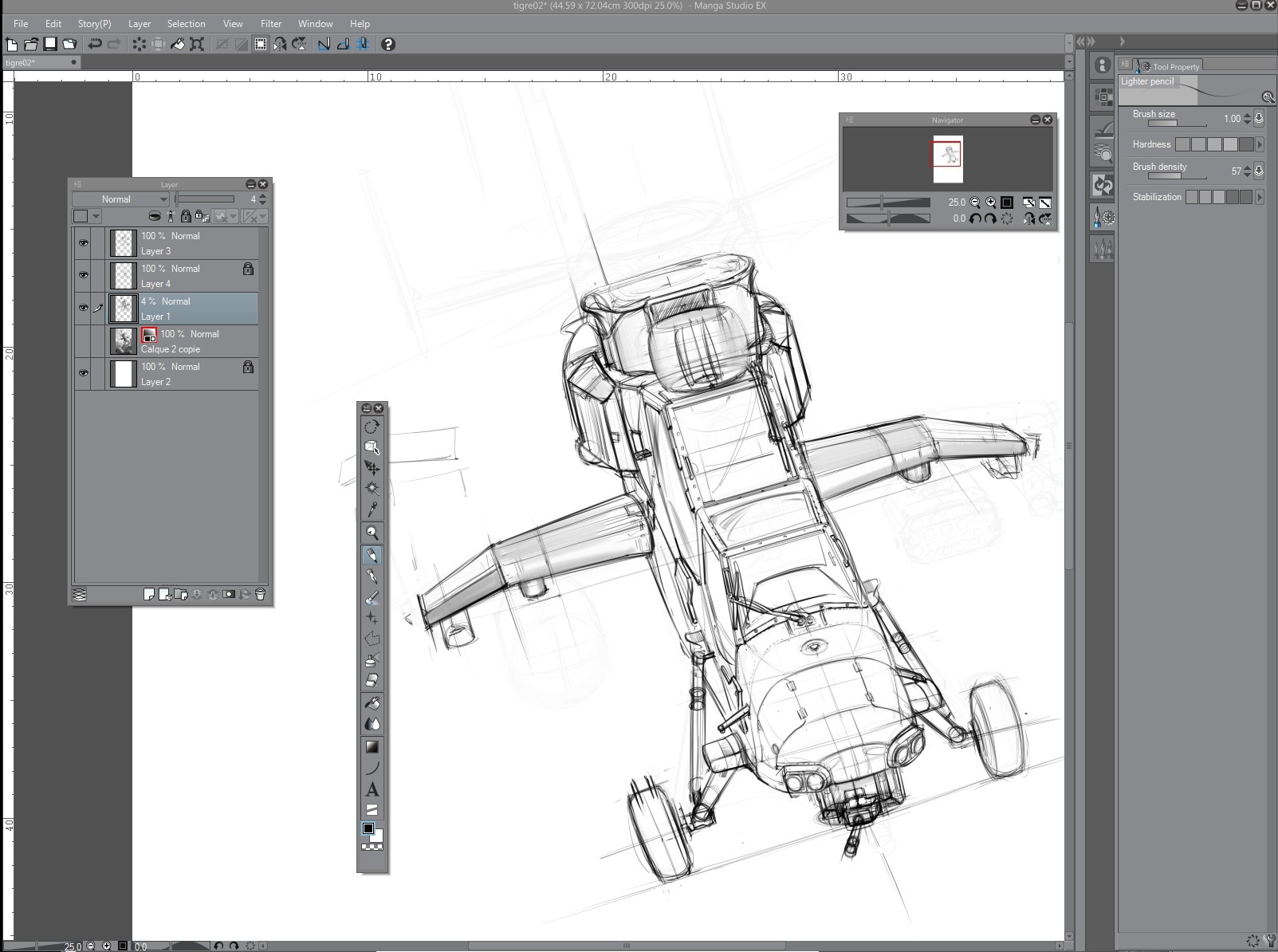1278x952 pixels.
Task: Toggle Layer 1 visibility eye
Action: click(83, 308)
